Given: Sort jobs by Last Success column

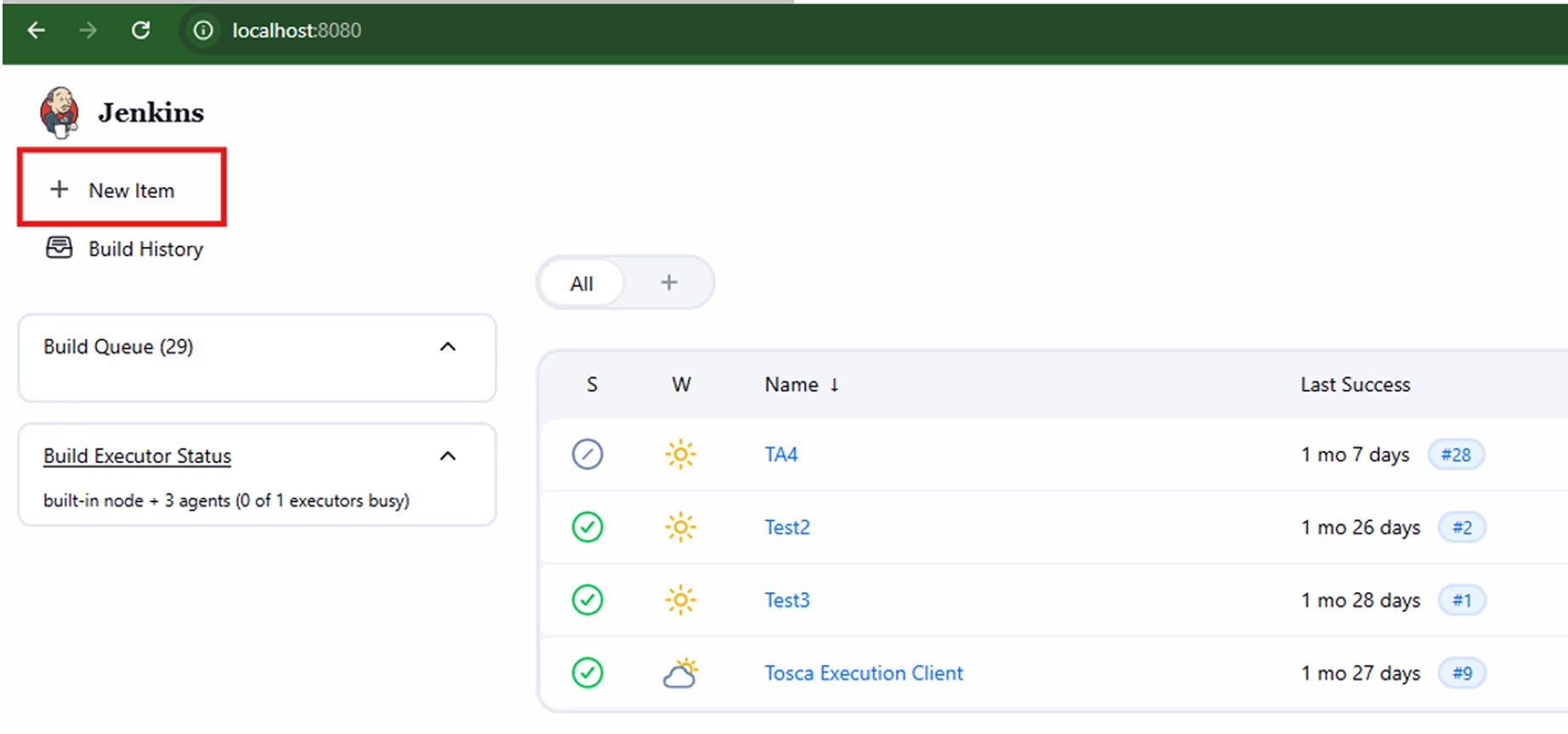Looking at the screenshot, I should (1355, 385).
